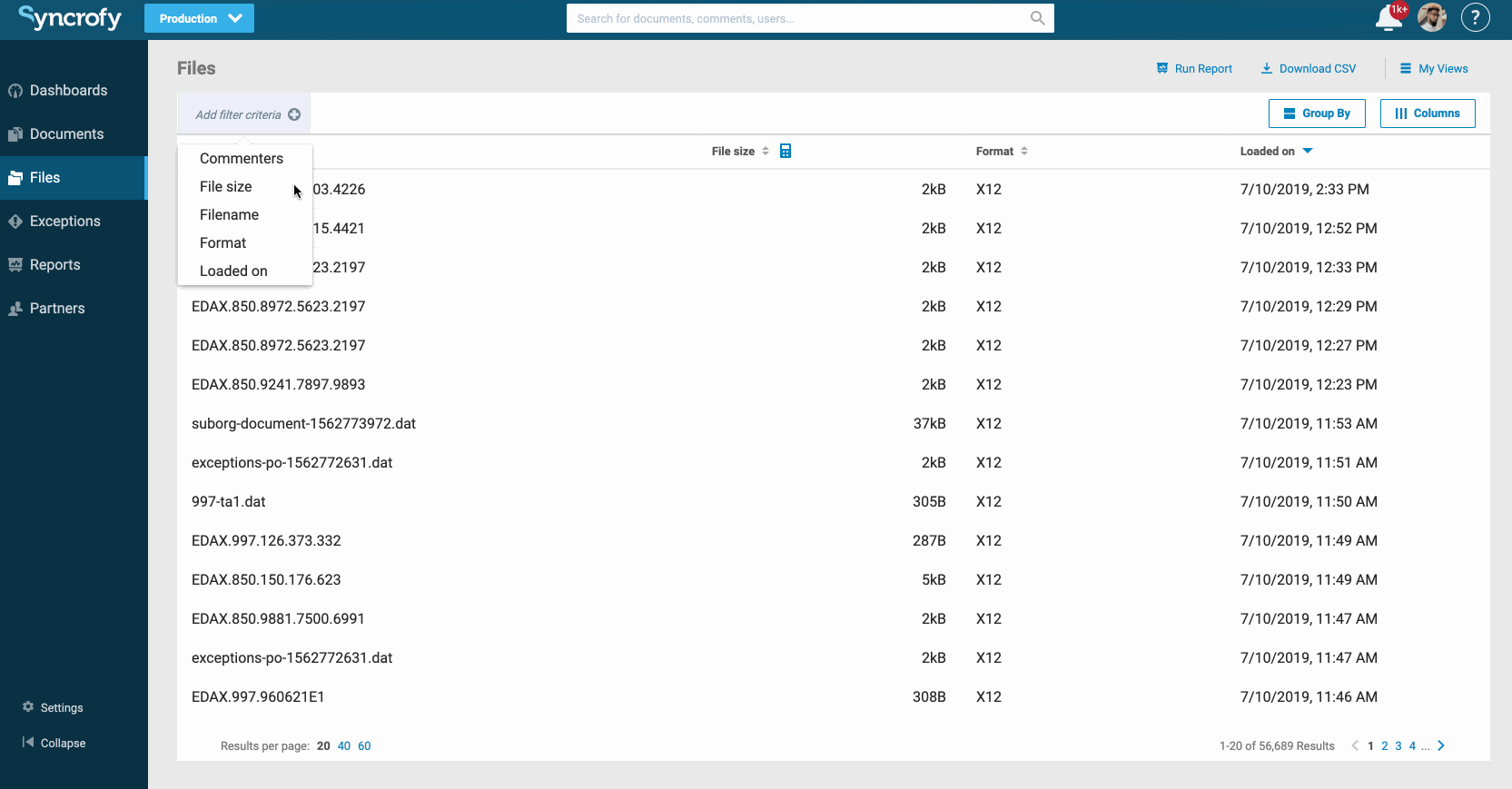This screenshot has height=789, width=1512.
Task: Click the Exceptions warning icon
Action: click(x=15, y=222)
